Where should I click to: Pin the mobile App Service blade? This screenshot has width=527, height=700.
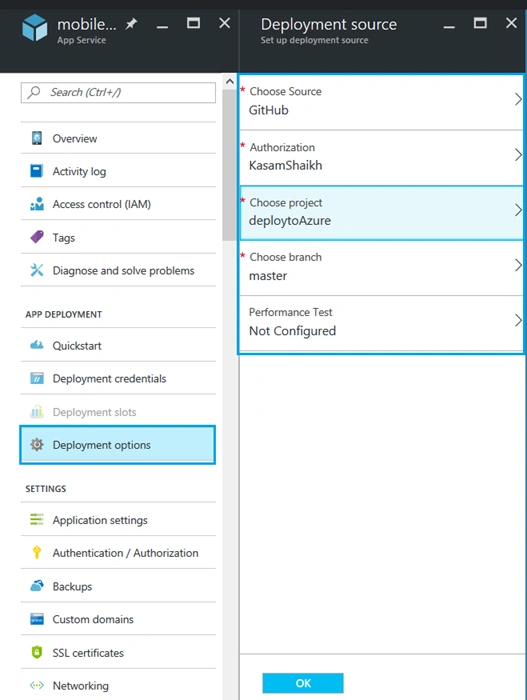131,24
